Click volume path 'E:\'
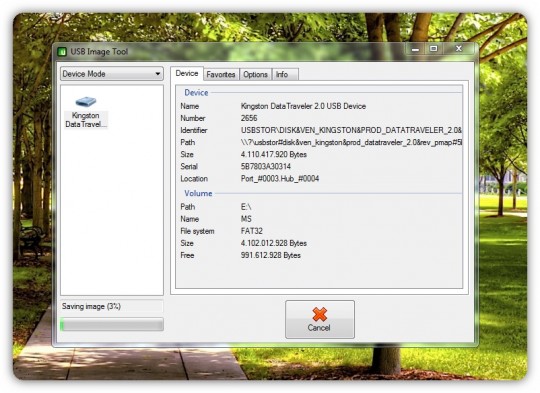 click(246, 207)
